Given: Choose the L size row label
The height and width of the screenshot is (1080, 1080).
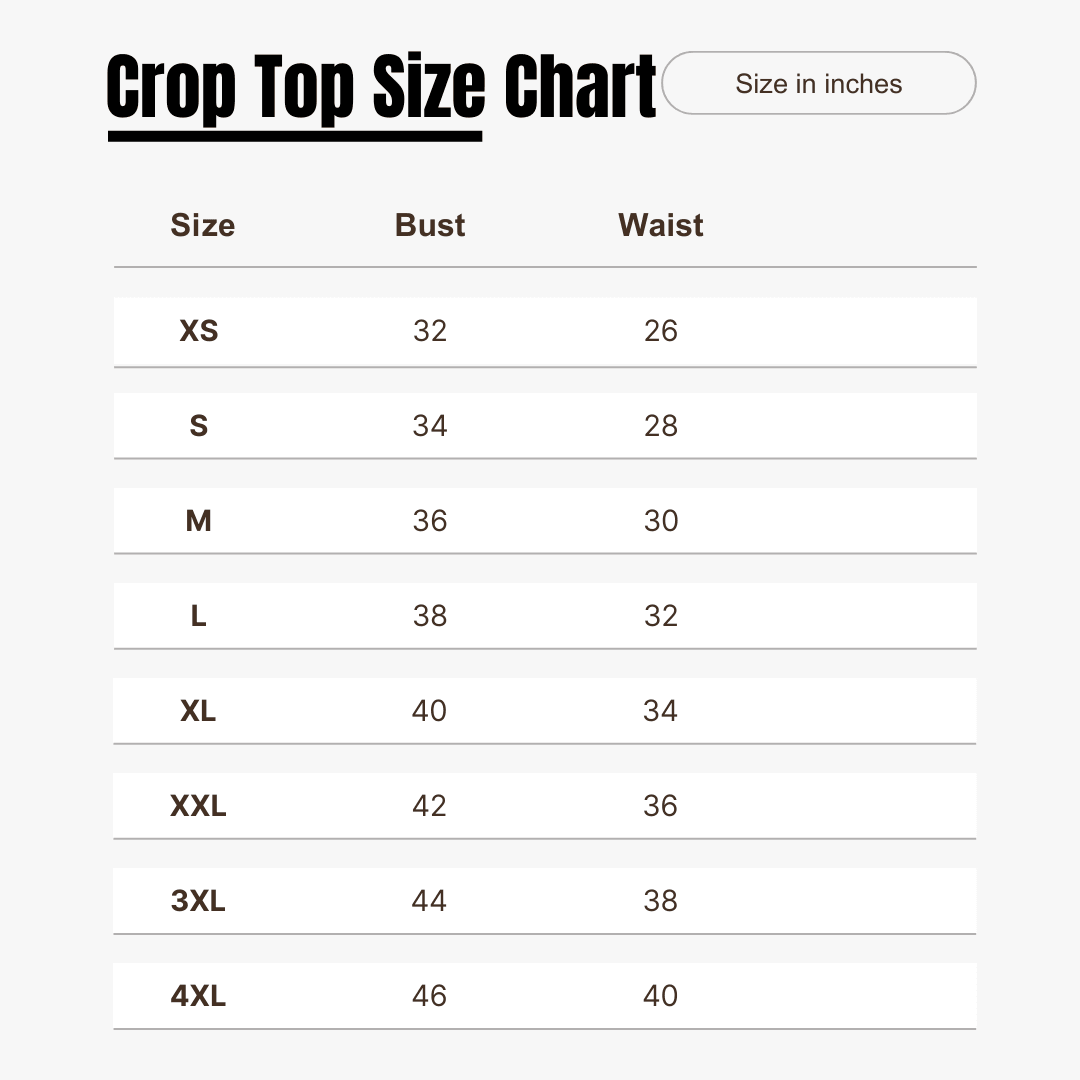Looking at the screenshot, I should pyautogui.click(x=199, y=616).
